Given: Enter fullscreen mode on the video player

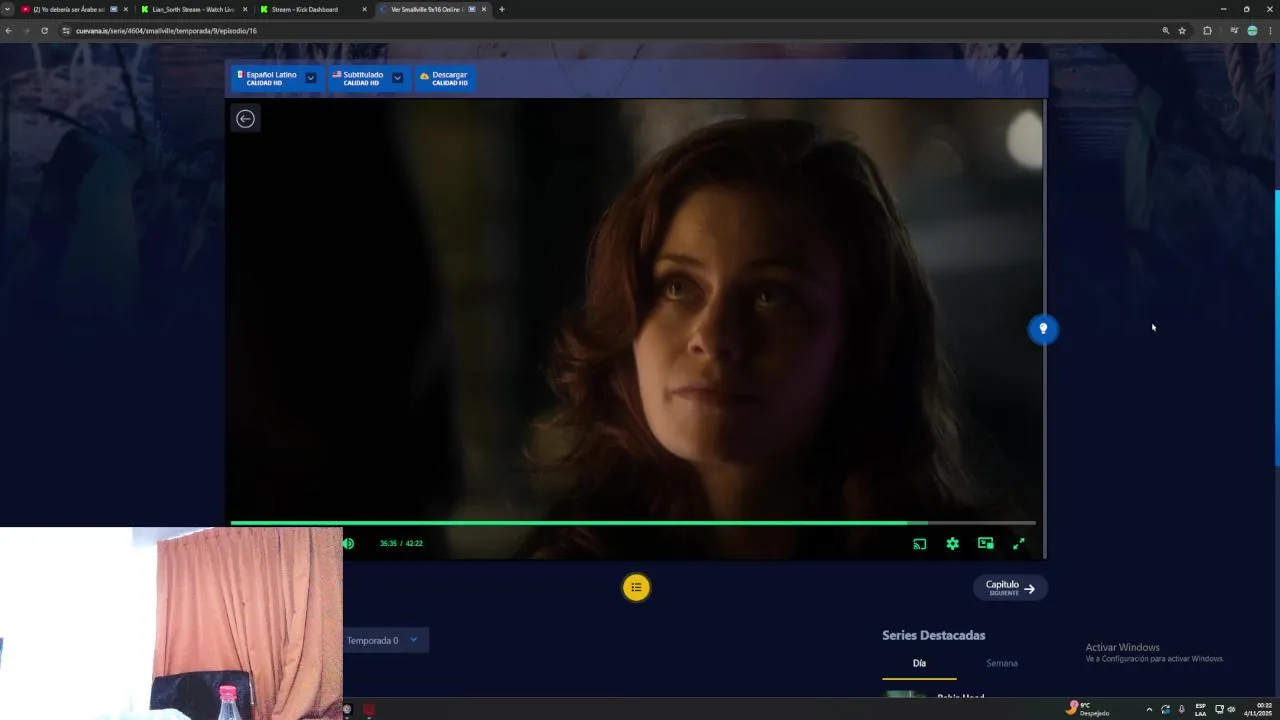Looking at the screenshot, I should click(x=1018, y=544).
